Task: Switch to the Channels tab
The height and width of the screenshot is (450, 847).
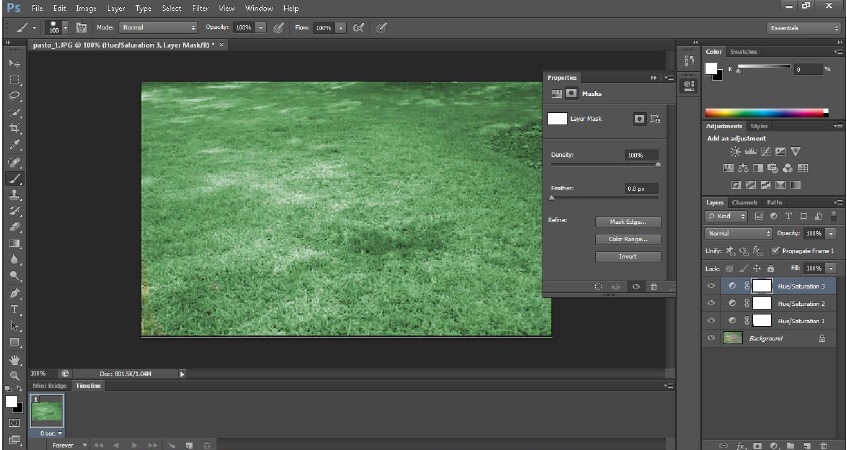Action: click(x=743, y=203)
